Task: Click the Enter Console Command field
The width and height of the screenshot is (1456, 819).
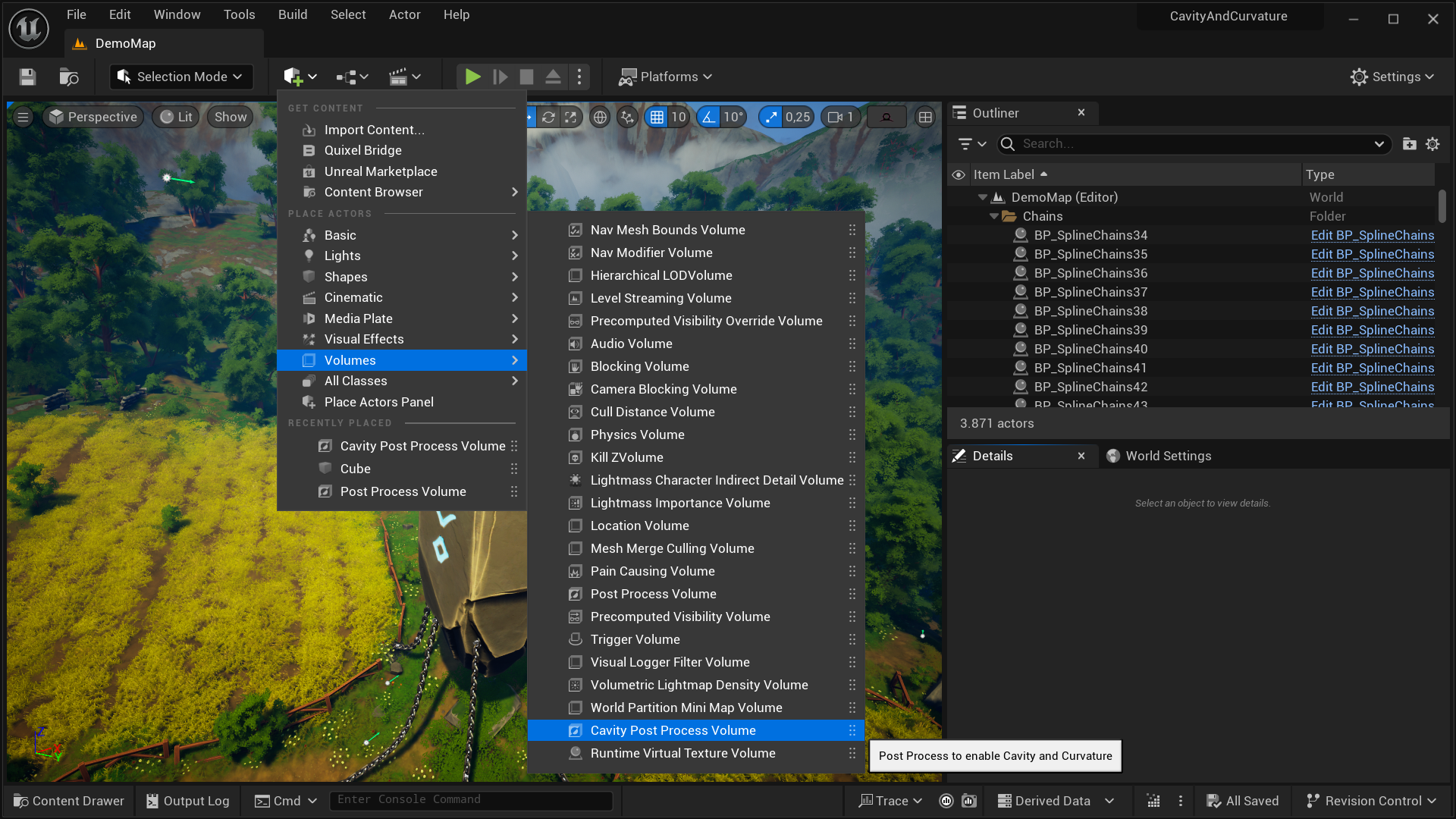Action: (x=471, y=800)
